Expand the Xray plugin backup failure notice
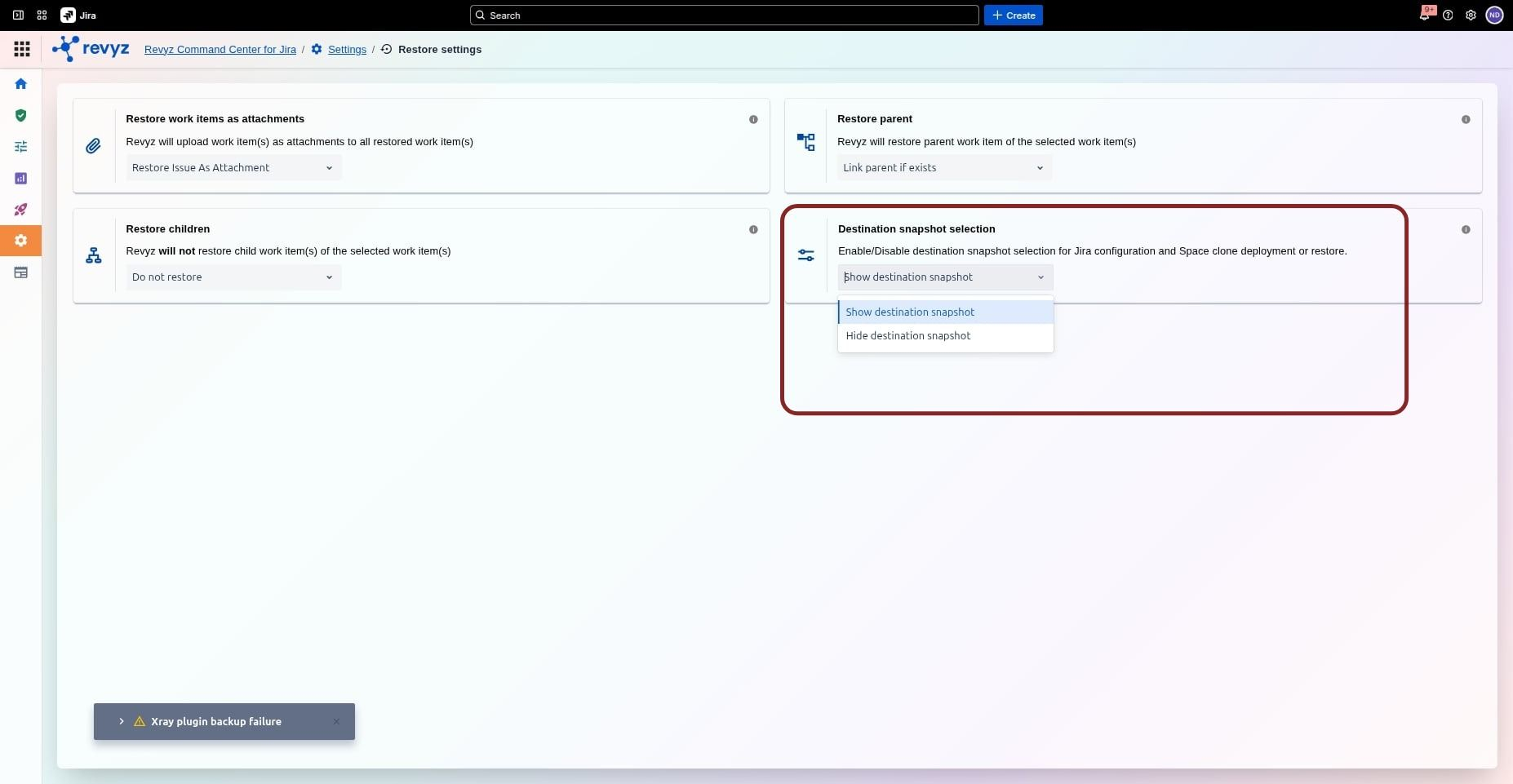 (122, 722)
